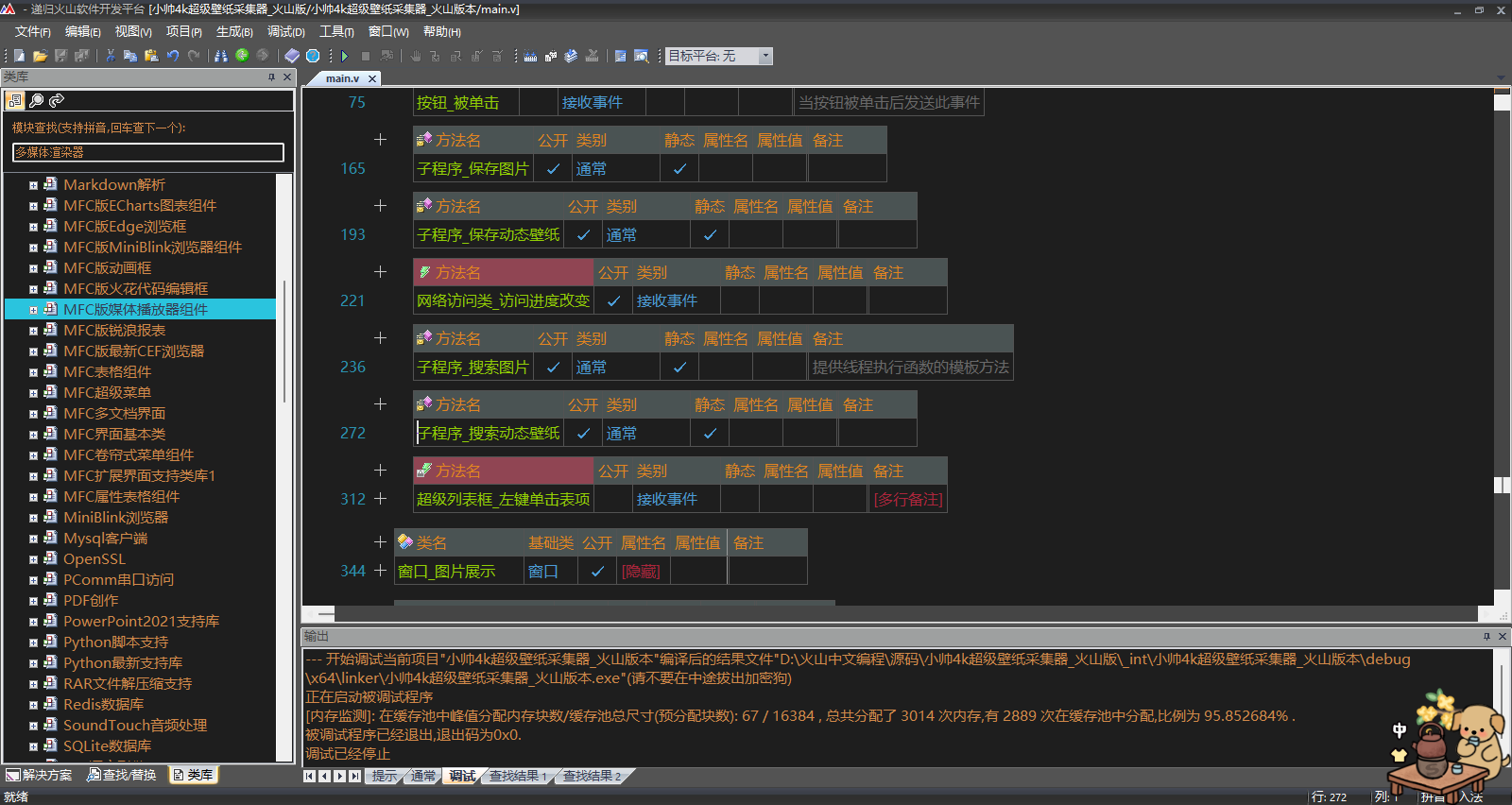The width and height of the screenshot is (1512, 805).
Task: Click the [多行备注] remark cell
Action: pos(908,499)
